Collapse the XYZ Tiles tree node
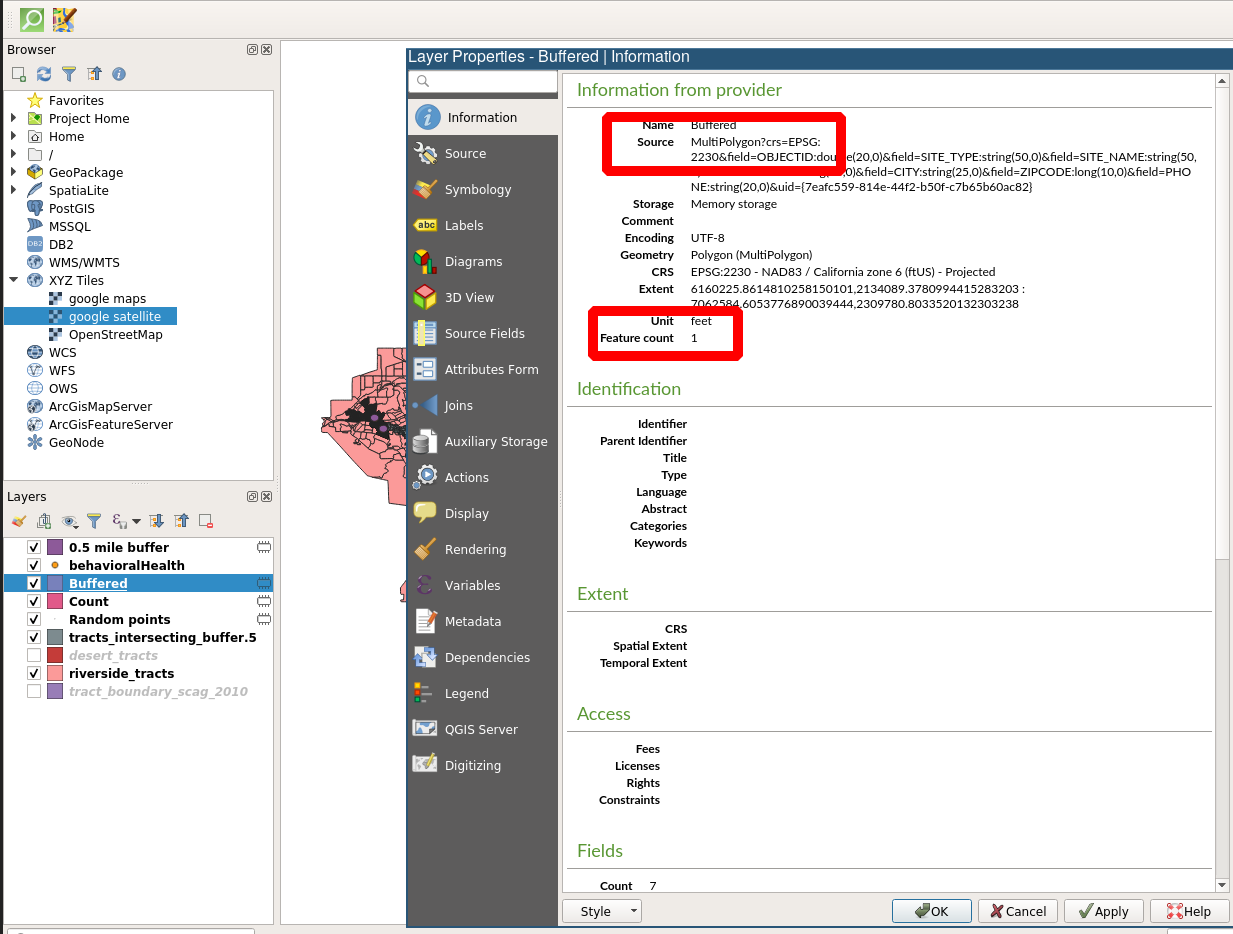1233x934 pixels. click(14, 281)
